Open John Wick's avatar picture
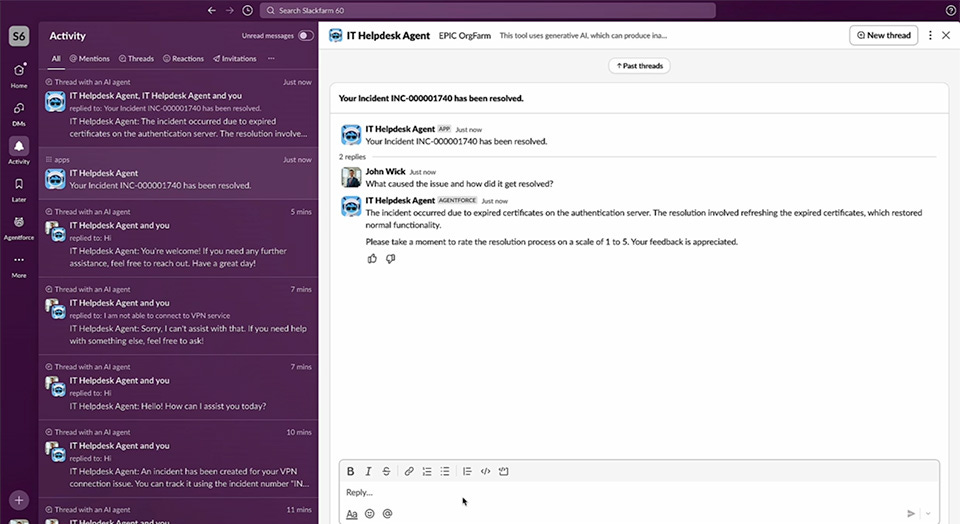This screenshot has width=960, height=524. pyautogui.click(x=351, y=178)
